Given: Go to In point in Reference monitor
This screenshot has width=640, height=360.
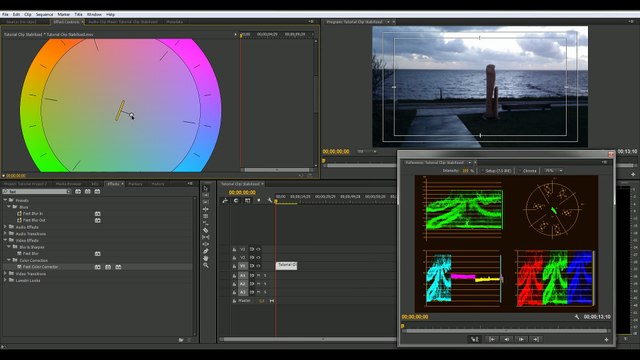Looking at the screenshot, I should (x=492, y=339).
